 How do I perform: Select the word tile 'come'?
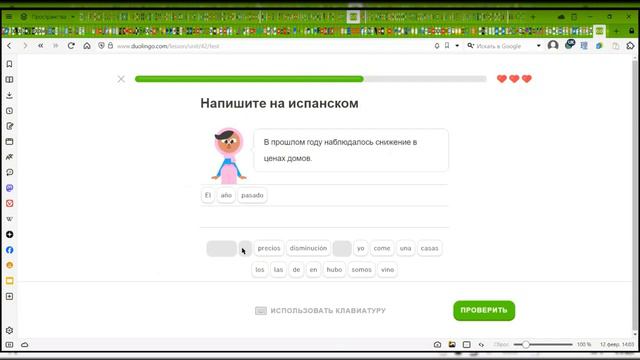(382, 248)
